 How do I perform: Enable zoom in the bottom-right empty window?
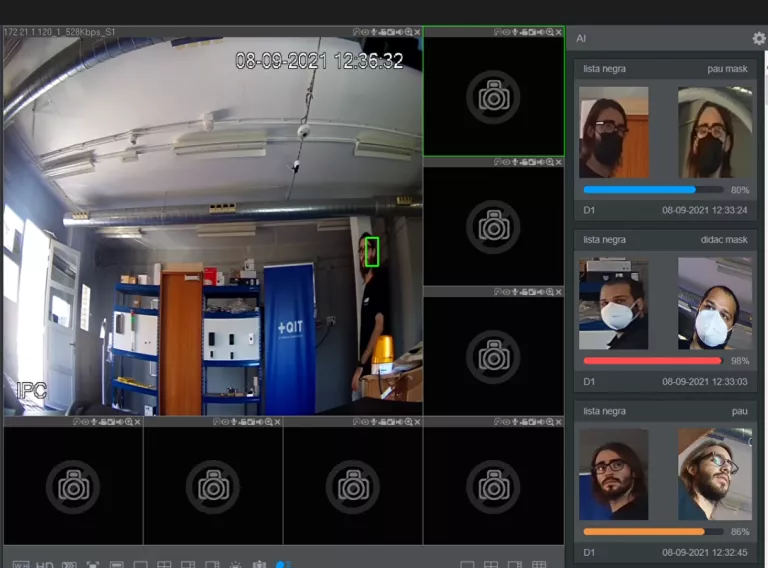(x=550, y=422)
